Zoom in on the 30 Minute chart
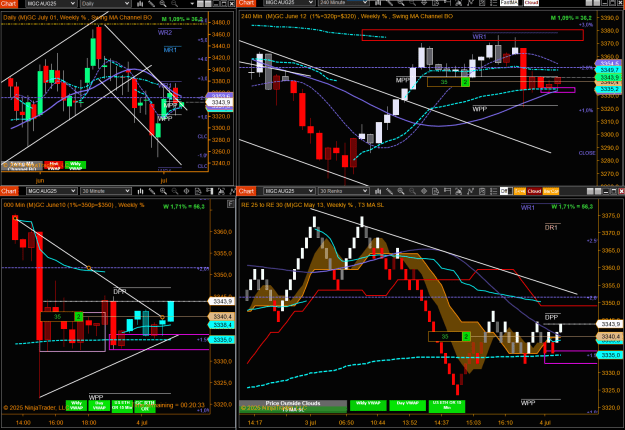625x430 pixels. point(163,191)
